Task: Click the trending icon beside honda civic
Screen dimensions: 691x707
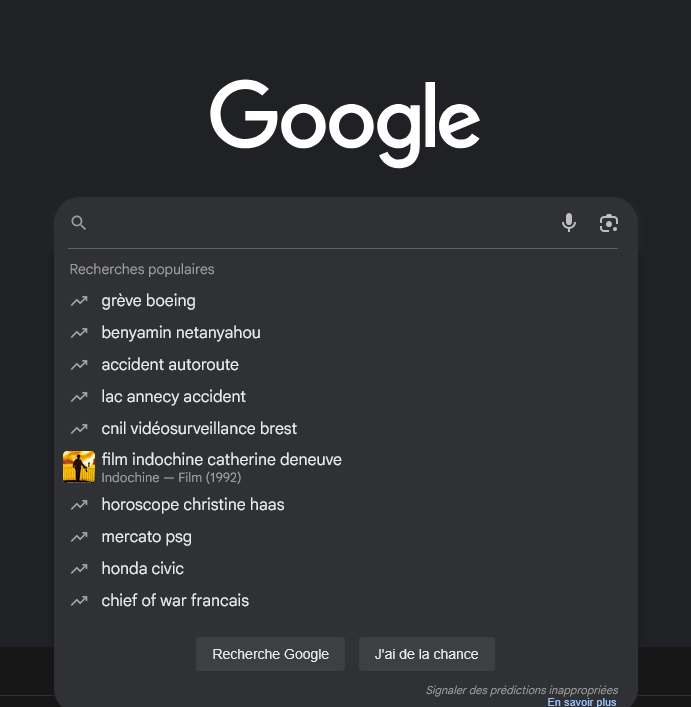Action: [x=79, y=569]
